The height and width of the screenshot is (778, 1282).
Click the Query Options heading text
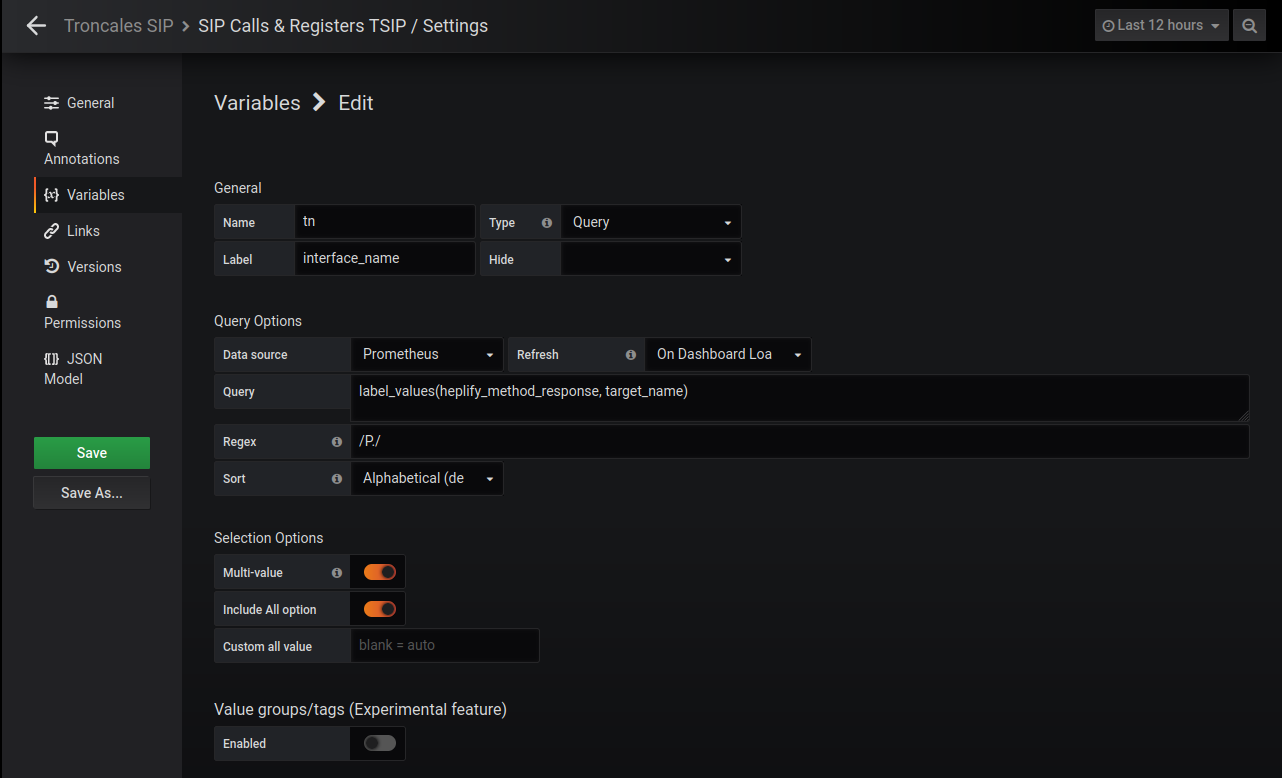pyautogui.click(x=258, y=321)
